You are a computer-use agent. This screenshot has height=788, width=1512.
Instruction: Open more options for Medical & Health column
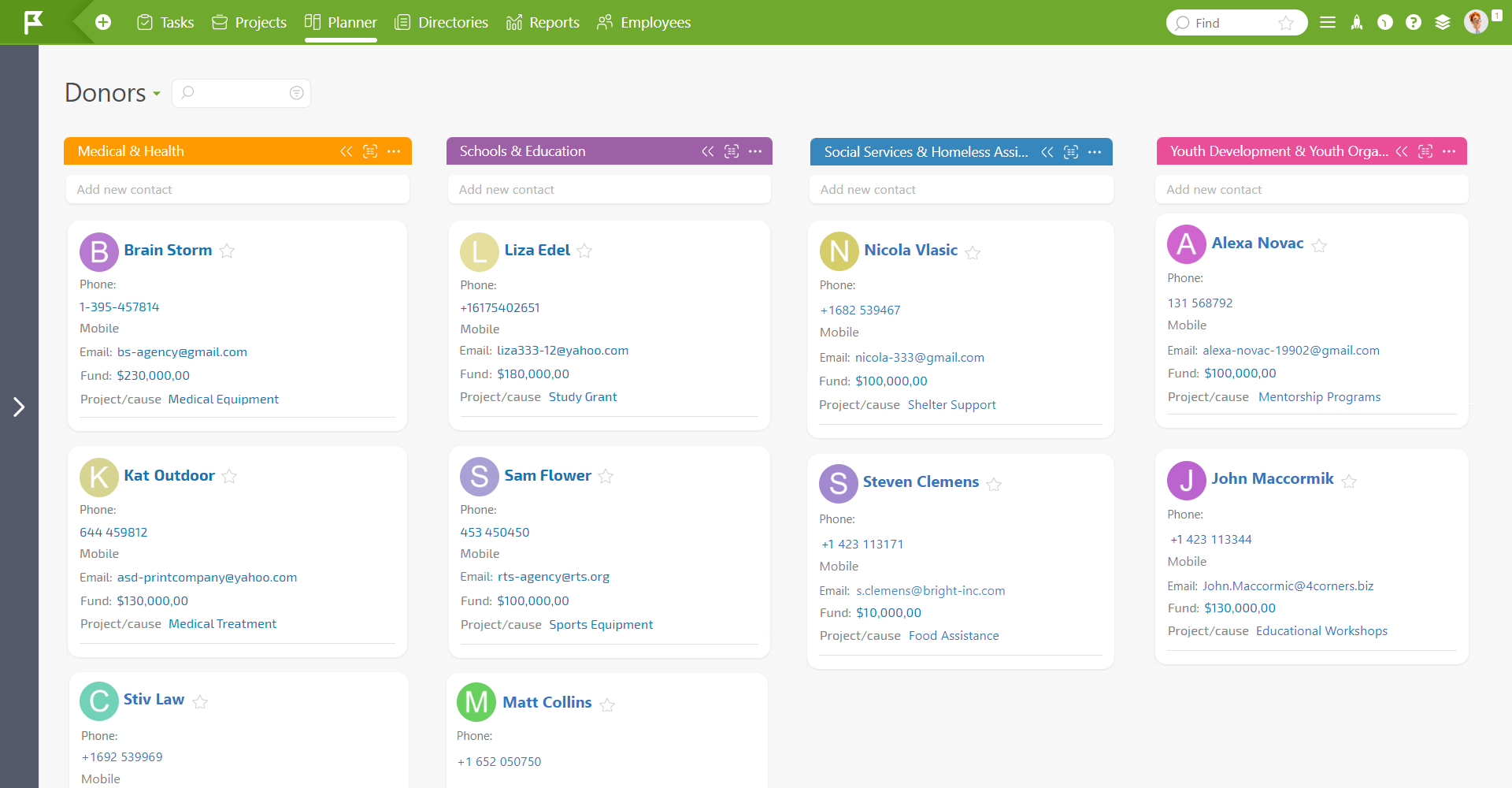pyautogui.click(x=394, y=151)
